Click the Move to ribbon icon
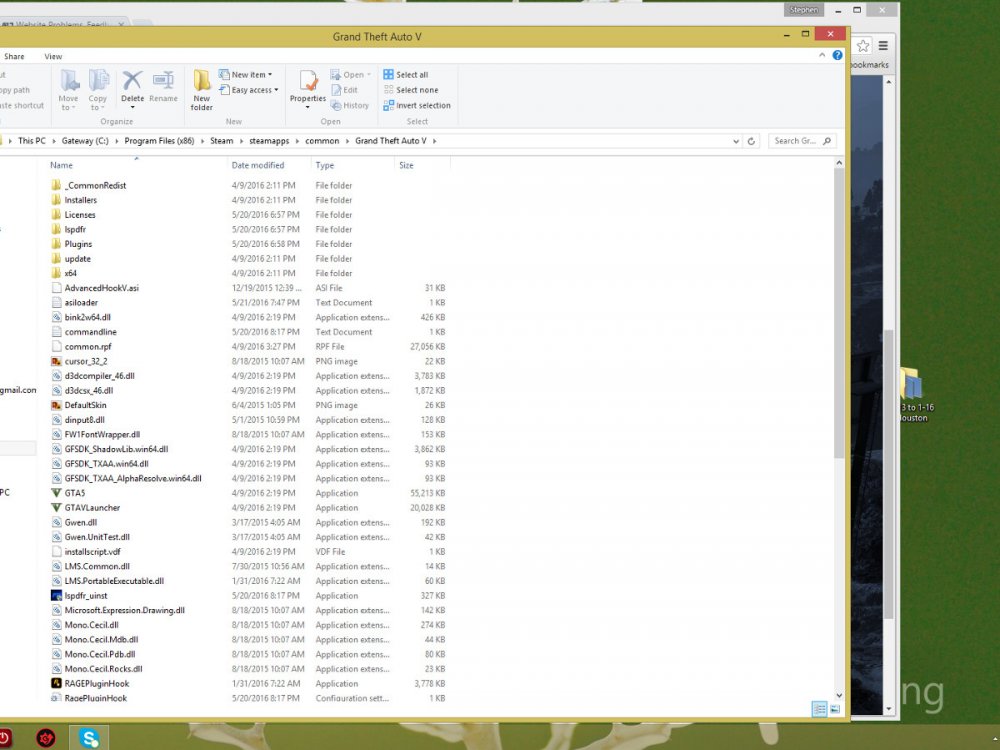 tap(69, 89)
